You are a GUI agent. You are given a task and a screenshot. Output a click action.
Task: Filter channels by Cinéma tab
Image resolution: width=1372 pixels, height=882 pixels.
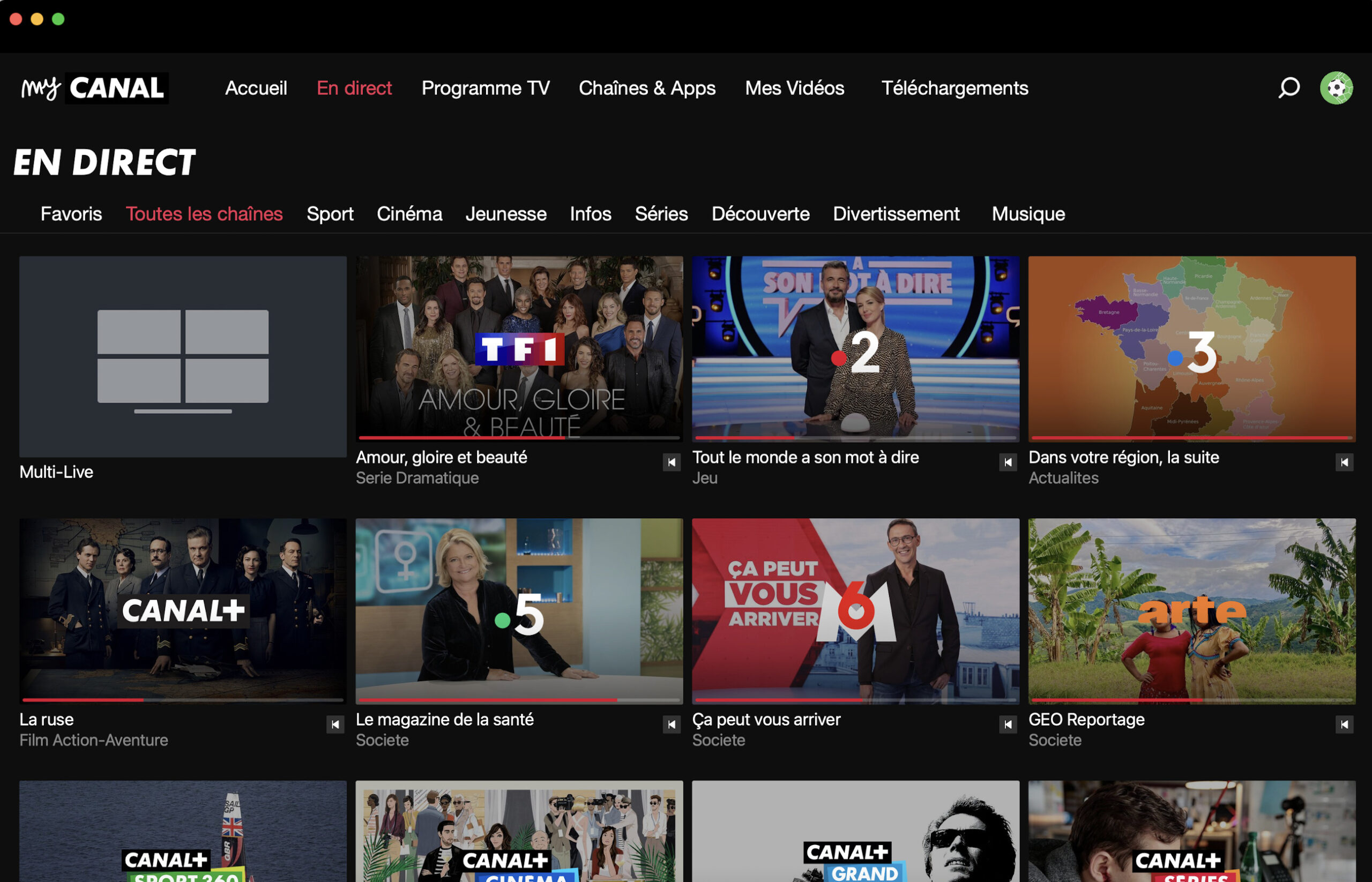pyautogui.click(x=409, y=214)
